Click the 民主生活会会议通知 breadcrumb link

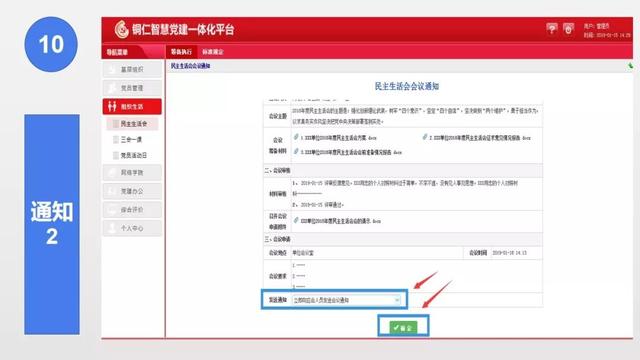coord(191,66)
